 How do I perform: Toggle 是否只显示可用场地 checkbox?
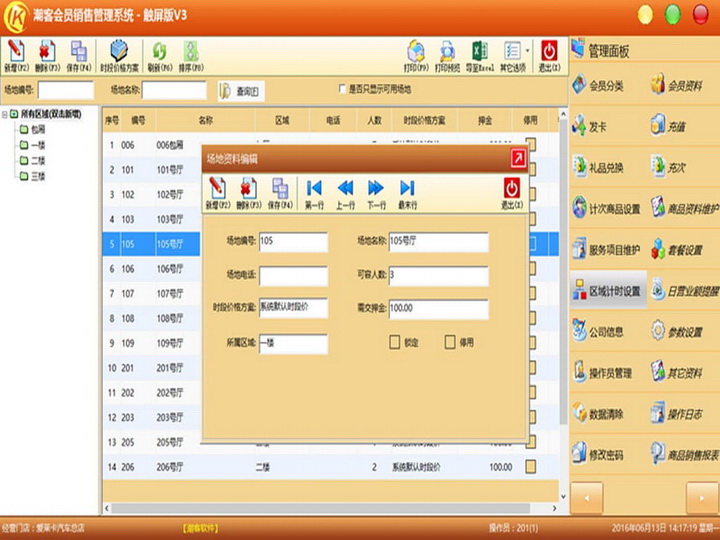[x=342, y=89]
